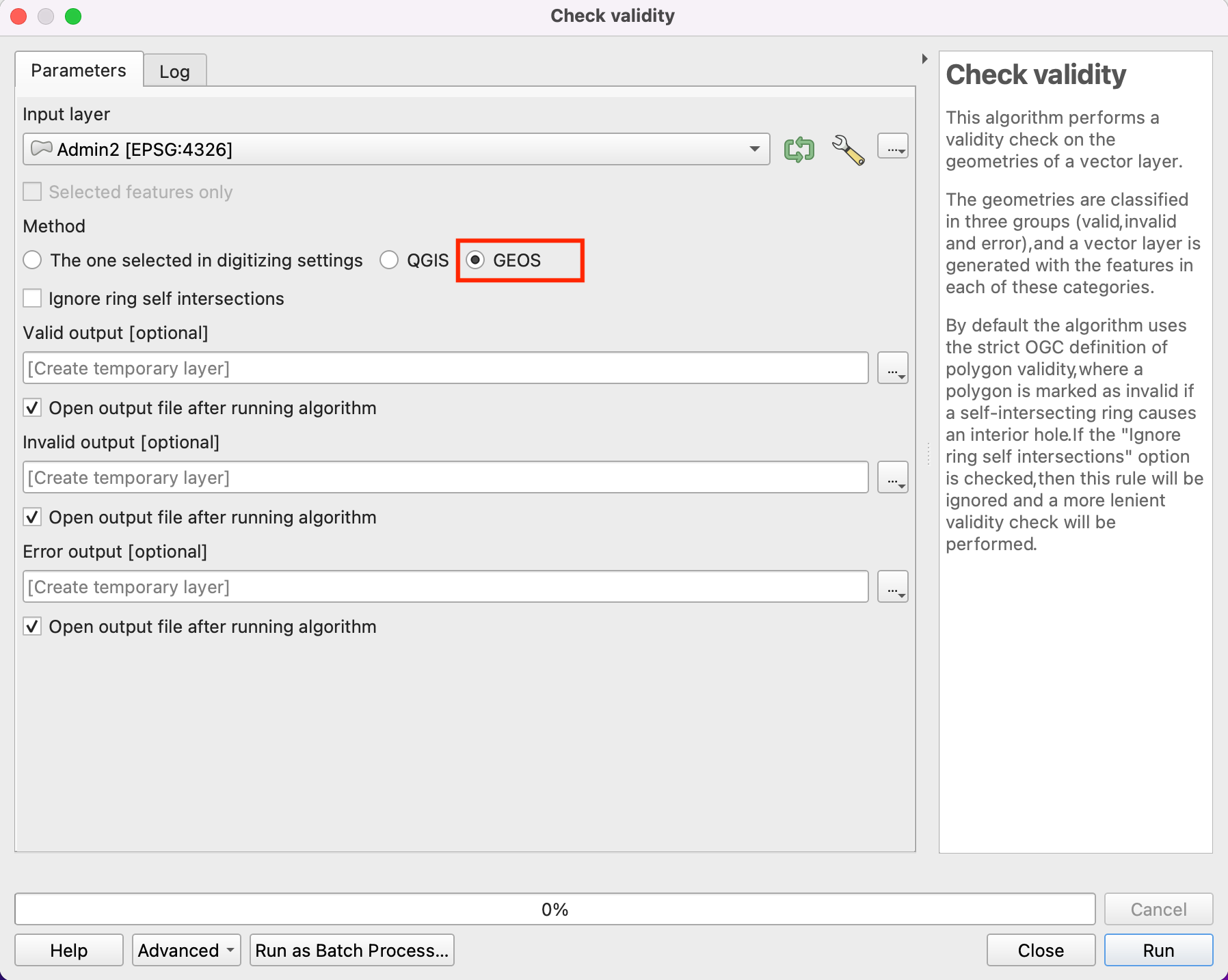Open the Input layer Admin2 dropdown
Image resolution: width=1228 pixels, height=980 pixels.
tap(397, 149)
